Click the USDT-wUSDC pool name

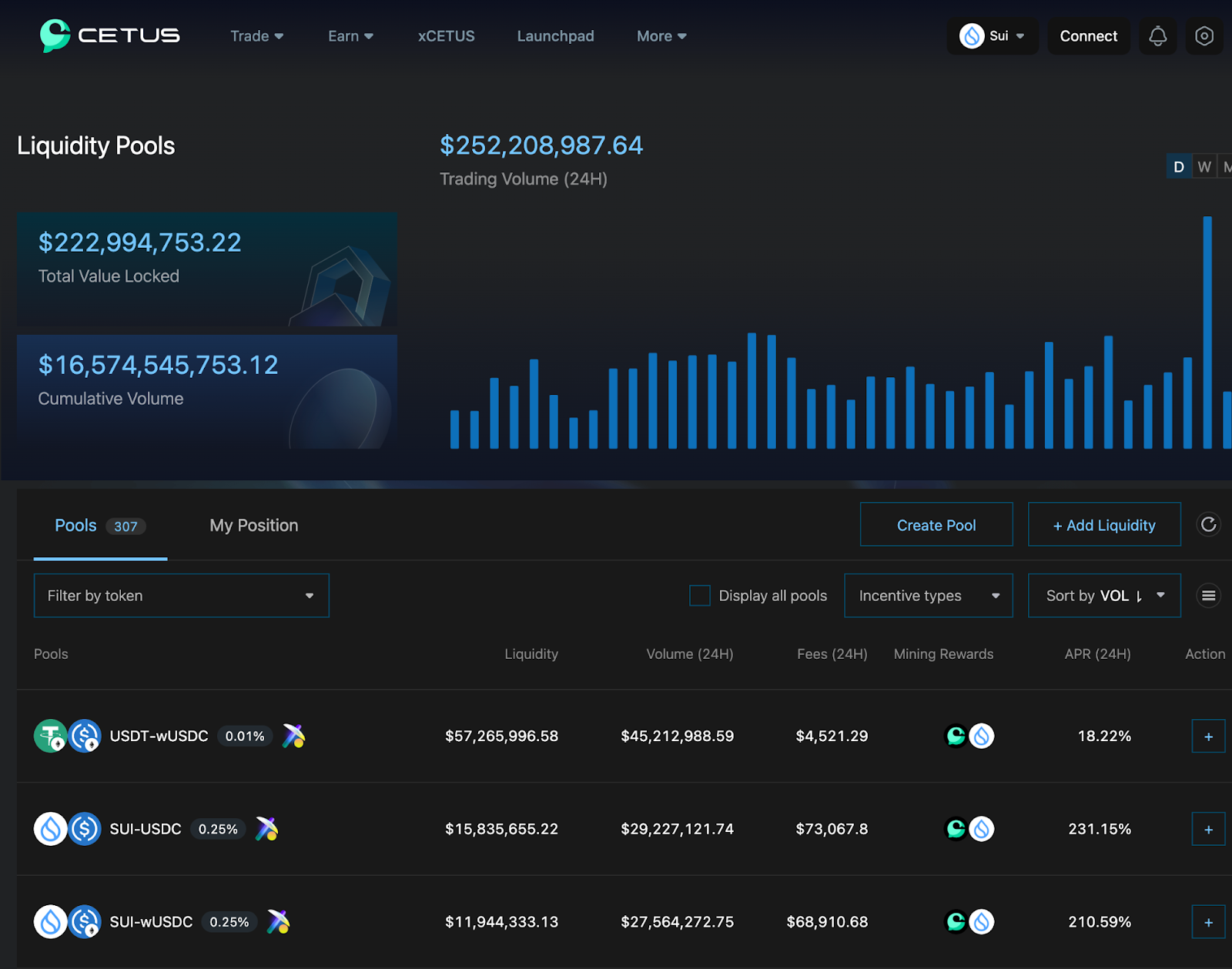159,736
